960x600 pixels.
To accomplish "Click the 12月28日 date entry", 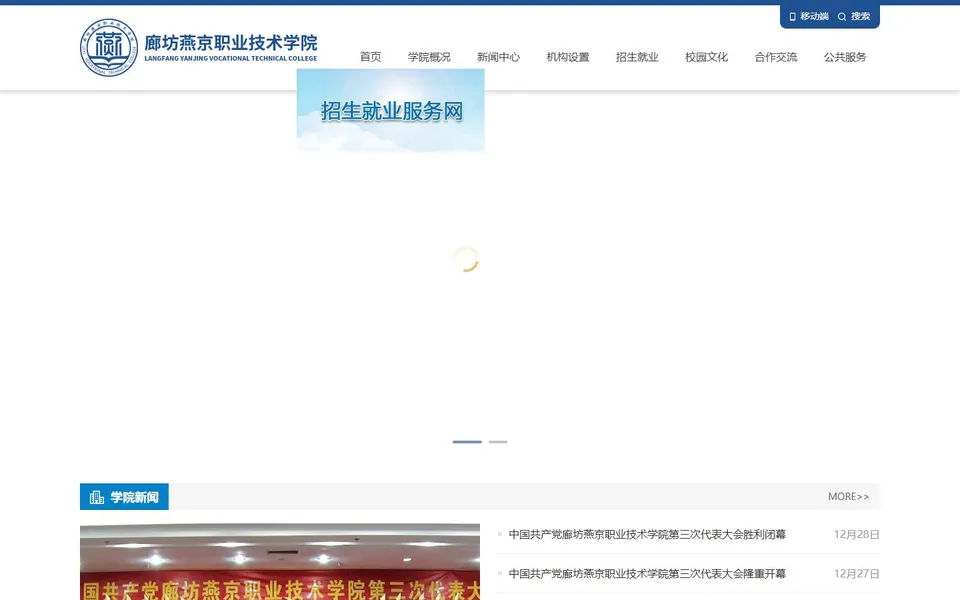I will [857, 534].
